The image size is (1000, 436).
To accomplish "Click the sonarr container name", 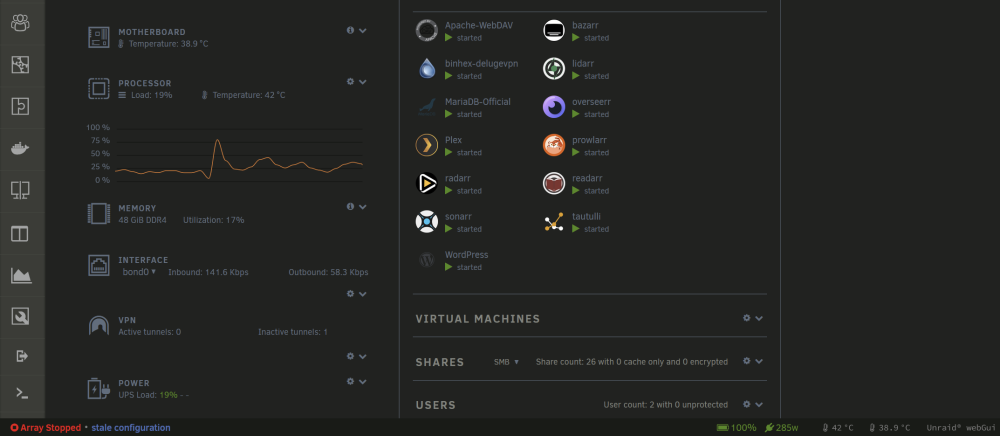I will [458, 217].
